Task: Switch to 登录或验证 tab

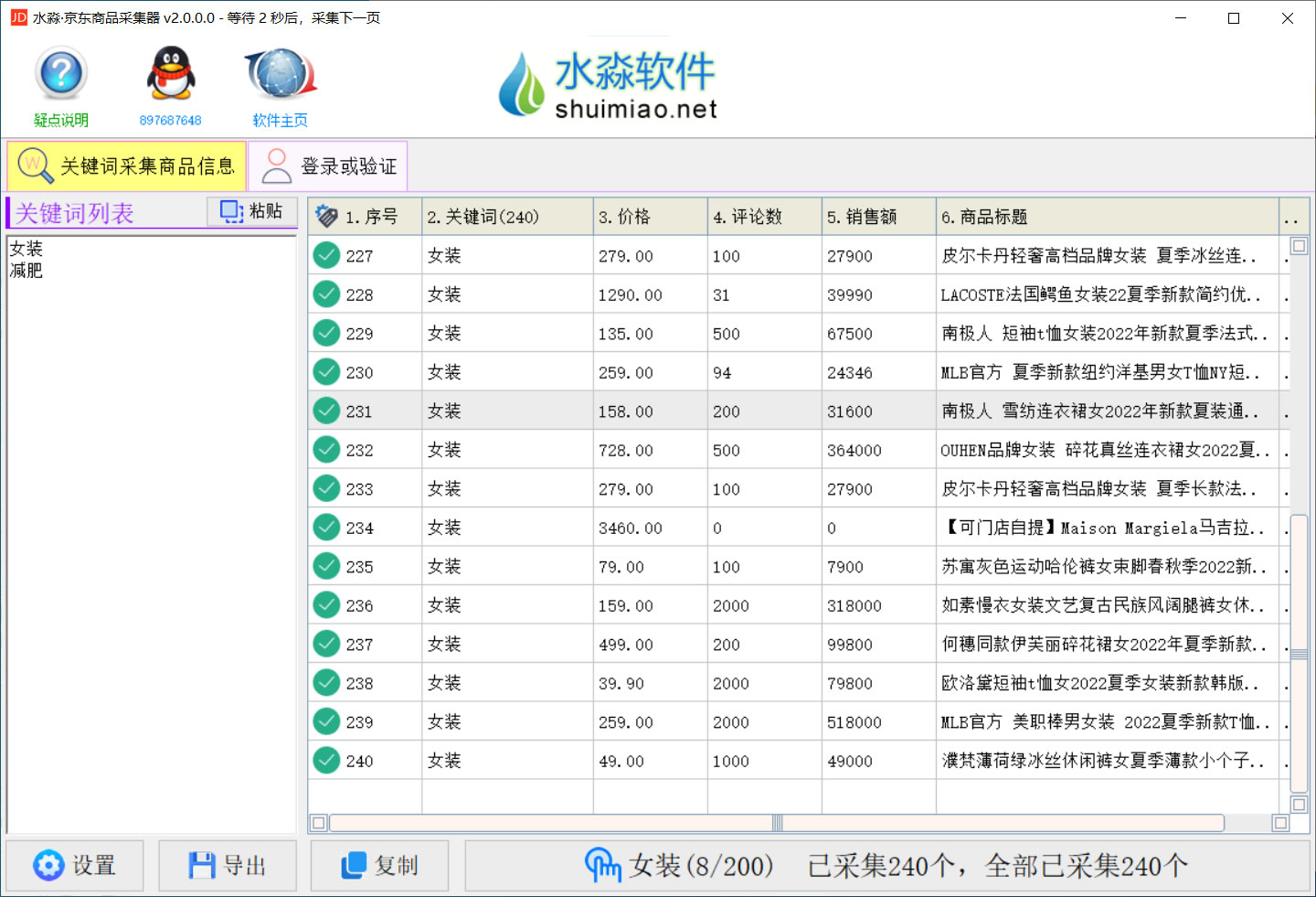Action: click(328, 166)
